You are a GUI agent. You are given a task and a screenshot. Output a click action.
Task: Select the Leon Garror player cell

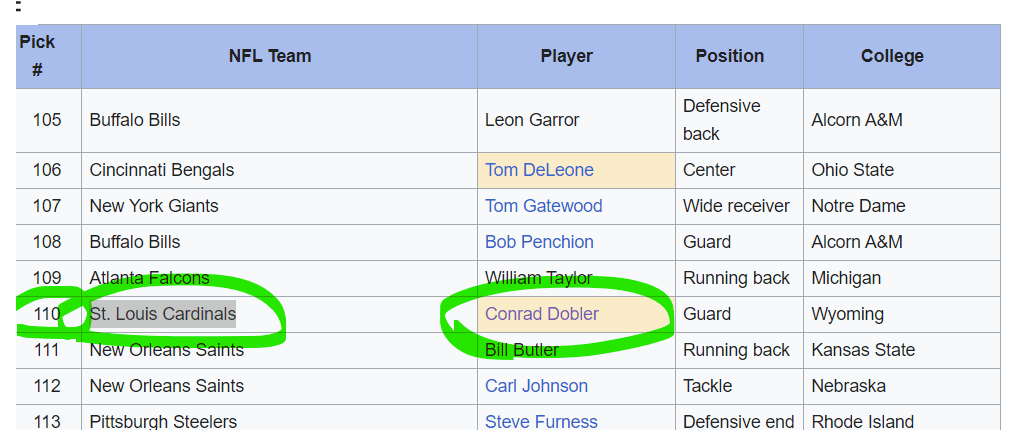pyautogui.click(x=532, y=120)
